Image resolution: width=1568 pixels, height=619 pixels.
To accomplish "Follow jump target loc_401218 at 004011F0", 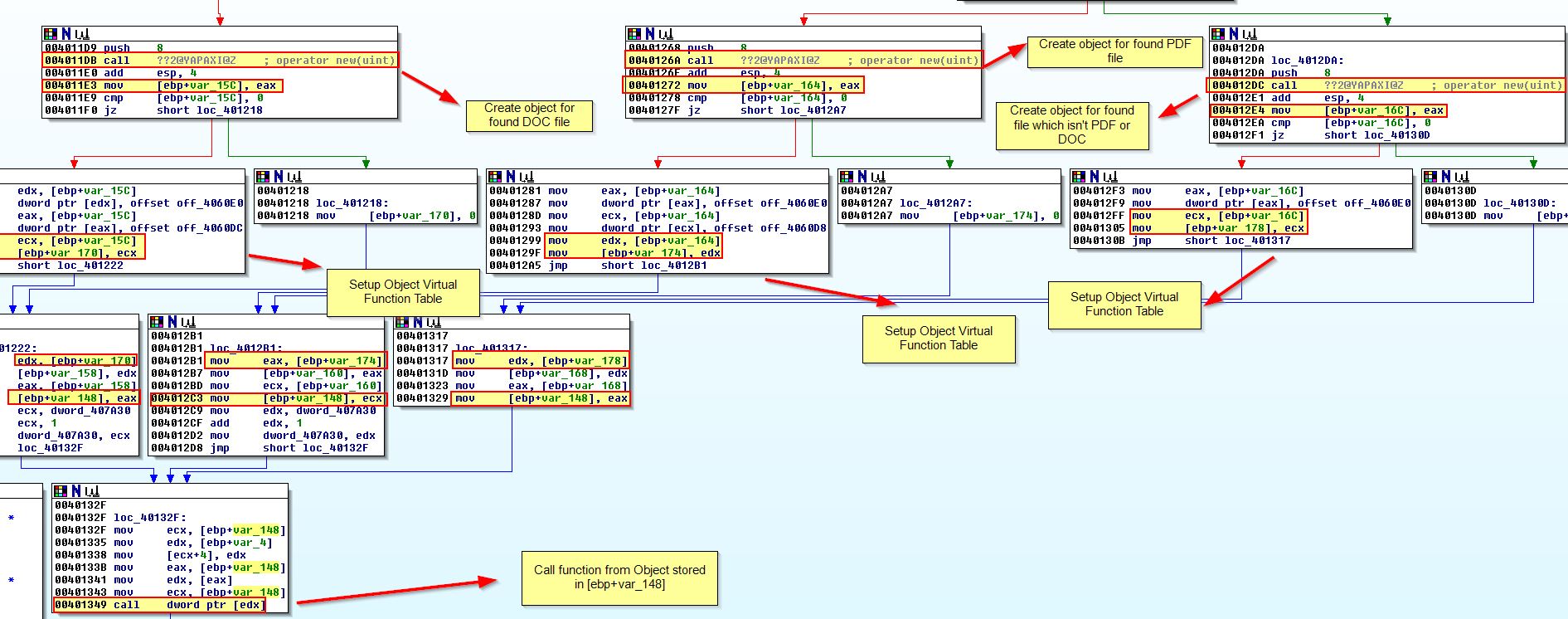I will [230, 110].
